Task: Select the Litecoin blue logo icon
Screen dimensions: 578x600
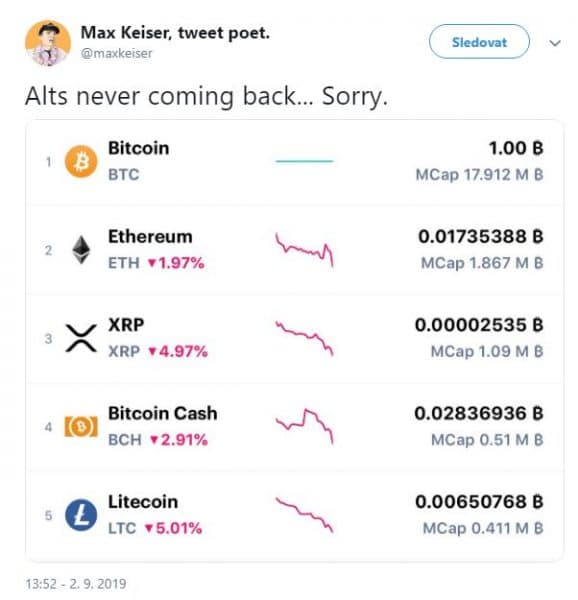Action: click(x=81, y=515)
